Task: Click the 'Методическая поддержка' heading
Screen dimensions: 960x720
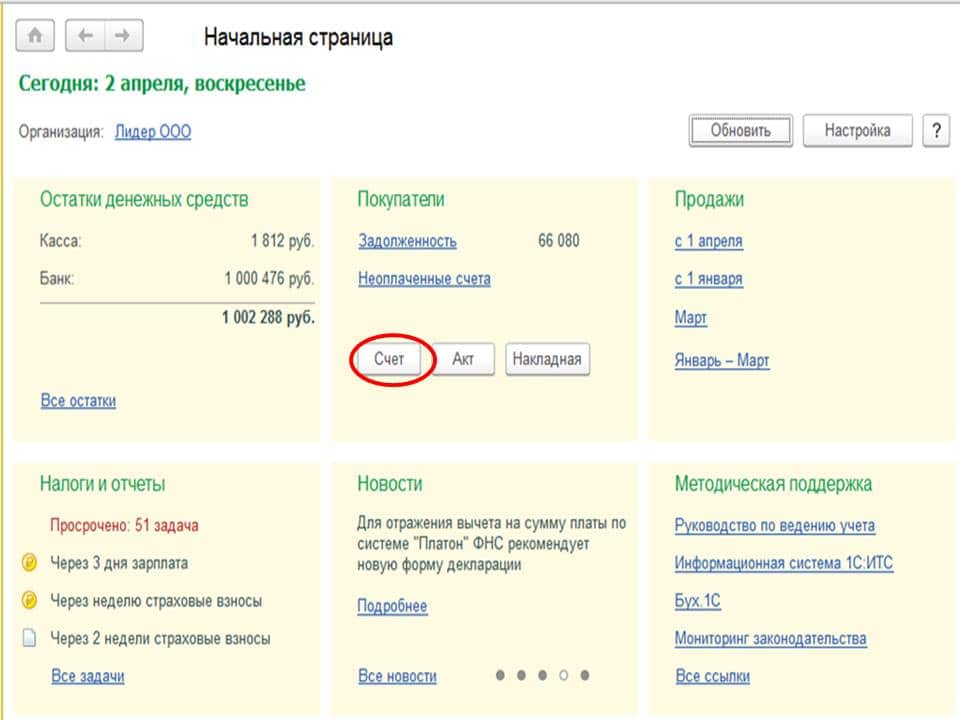Action: [773, 484]
